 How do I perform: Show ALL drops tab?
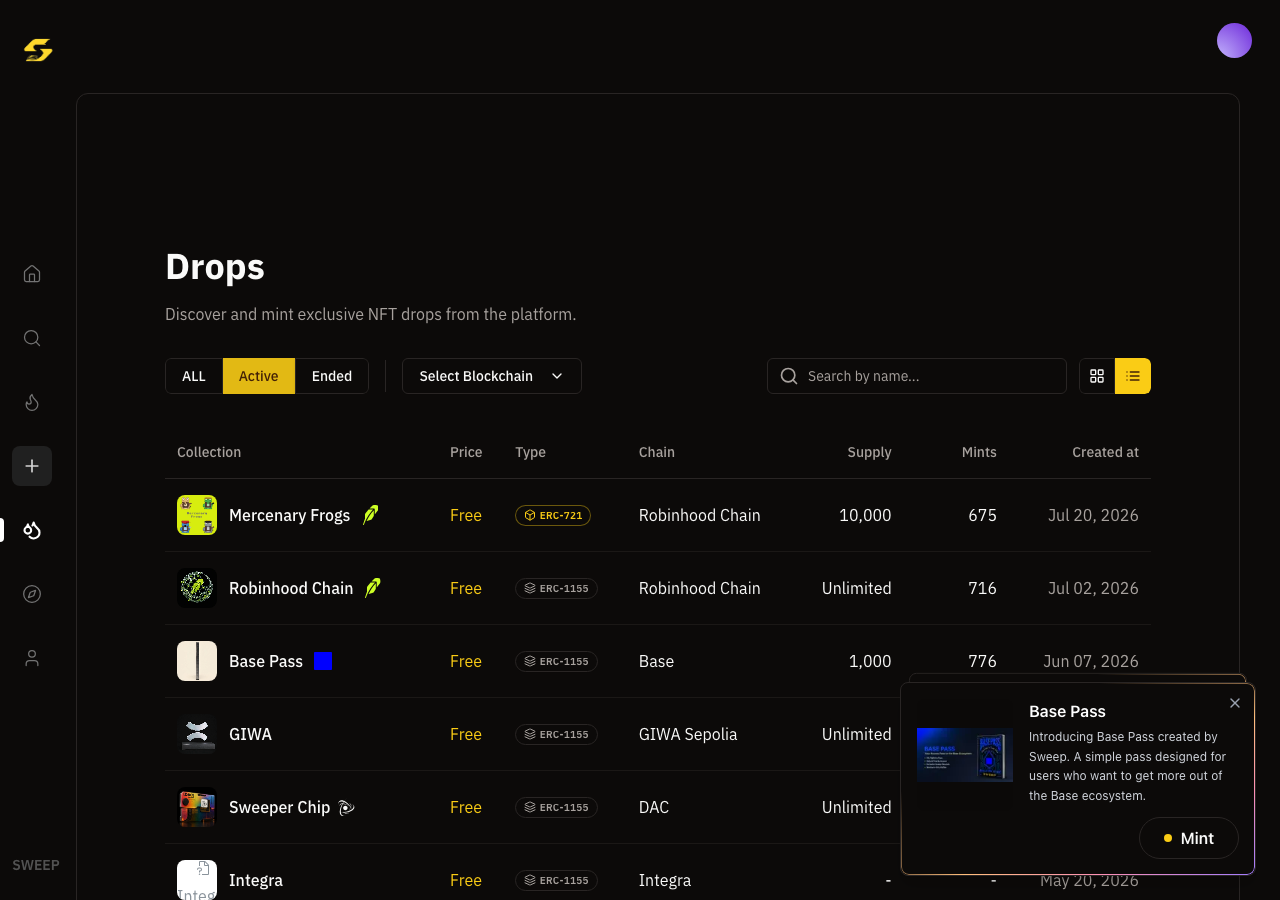click(194, 376)
